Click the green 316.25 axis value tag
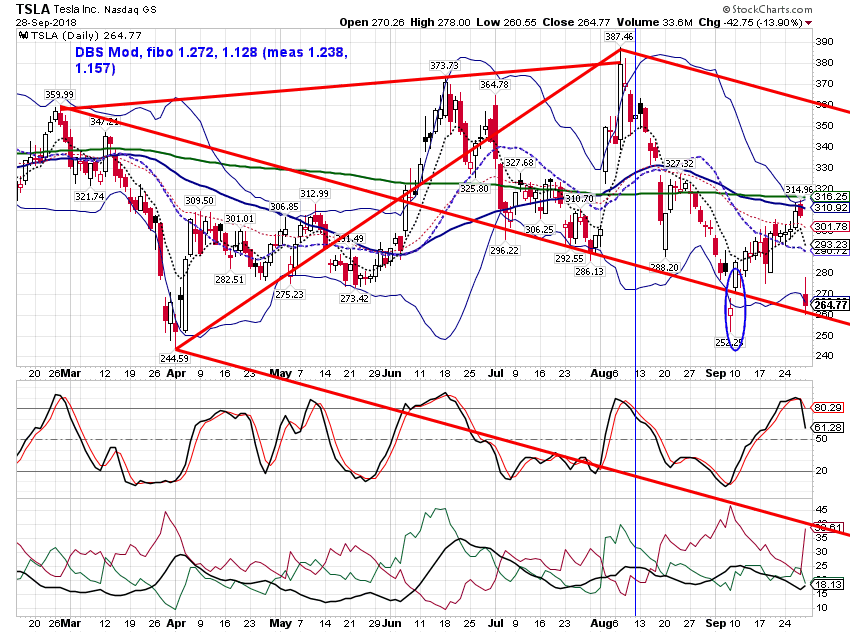850x633 pixels. click(x=831, y=197)
